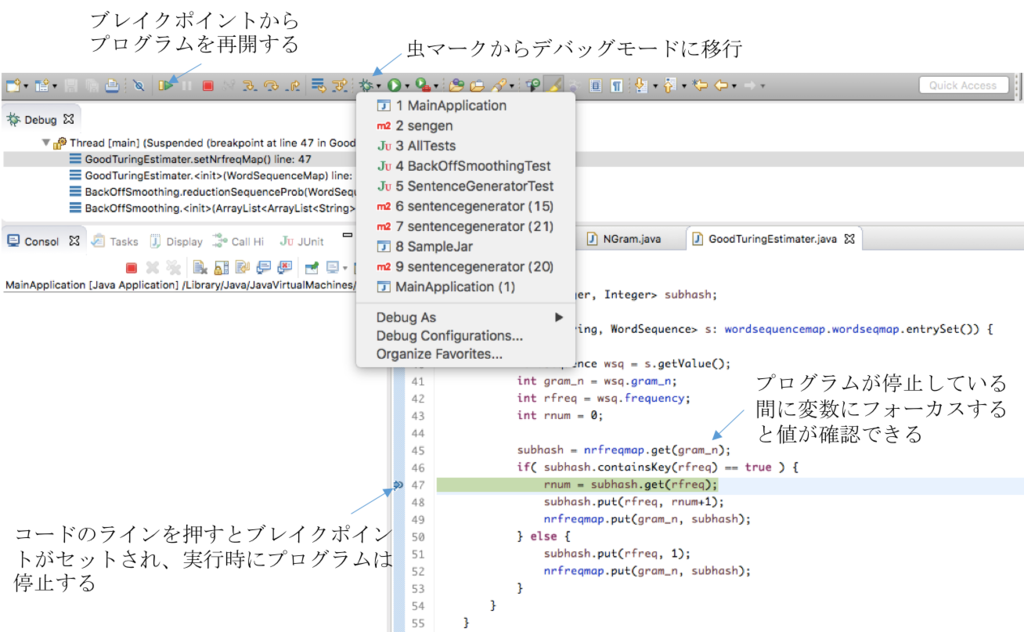
Task: Collapse the Thread [main] tree node
Action: [46, 142]
